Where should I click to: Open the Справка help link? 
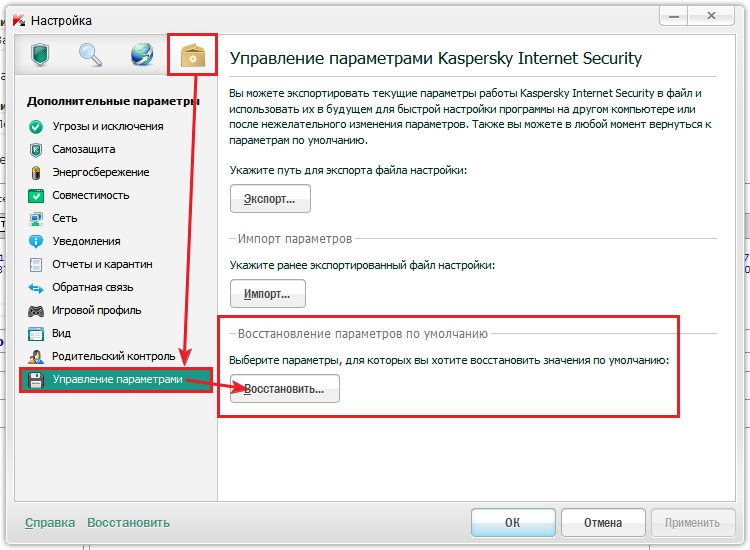pyautogui.click(x=50, y=523)
